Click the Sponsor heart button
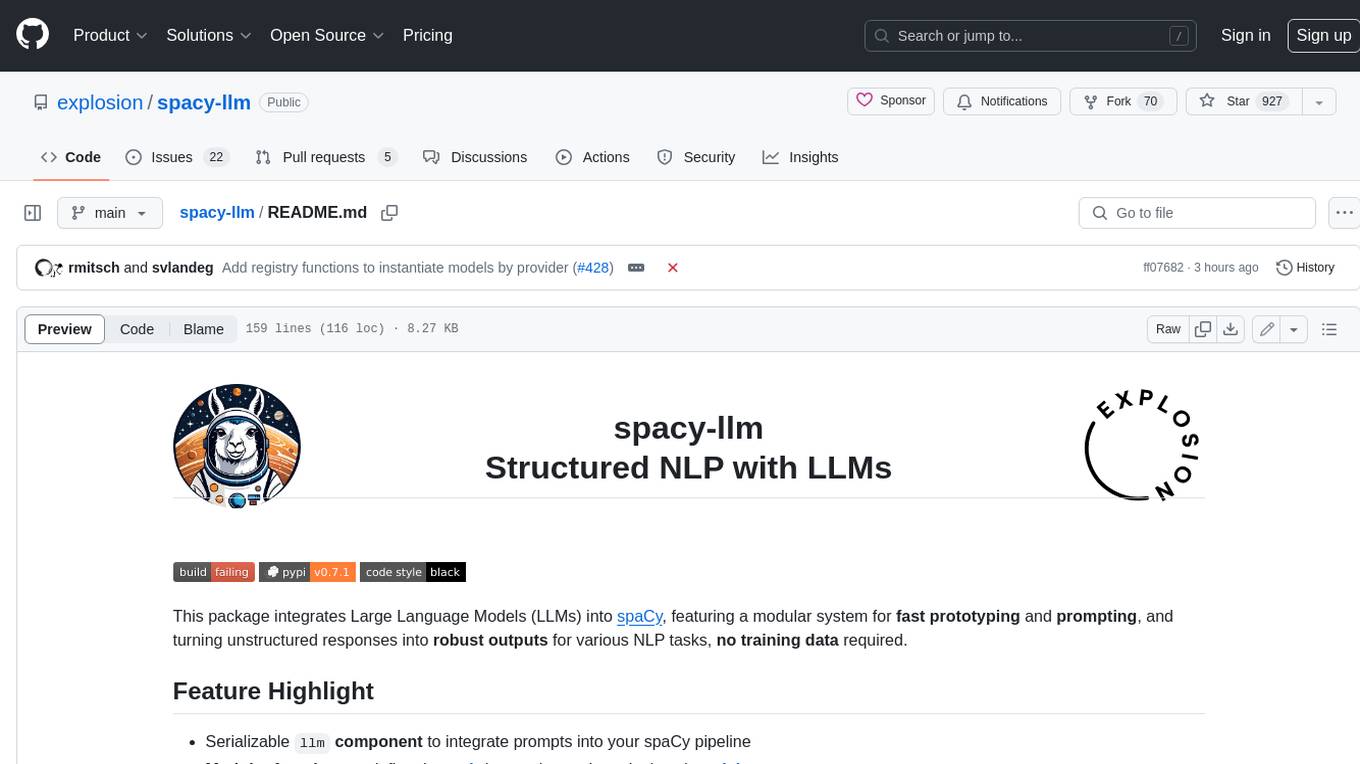The height and width of the screenshot is (764, 1360). click(891, 101)
